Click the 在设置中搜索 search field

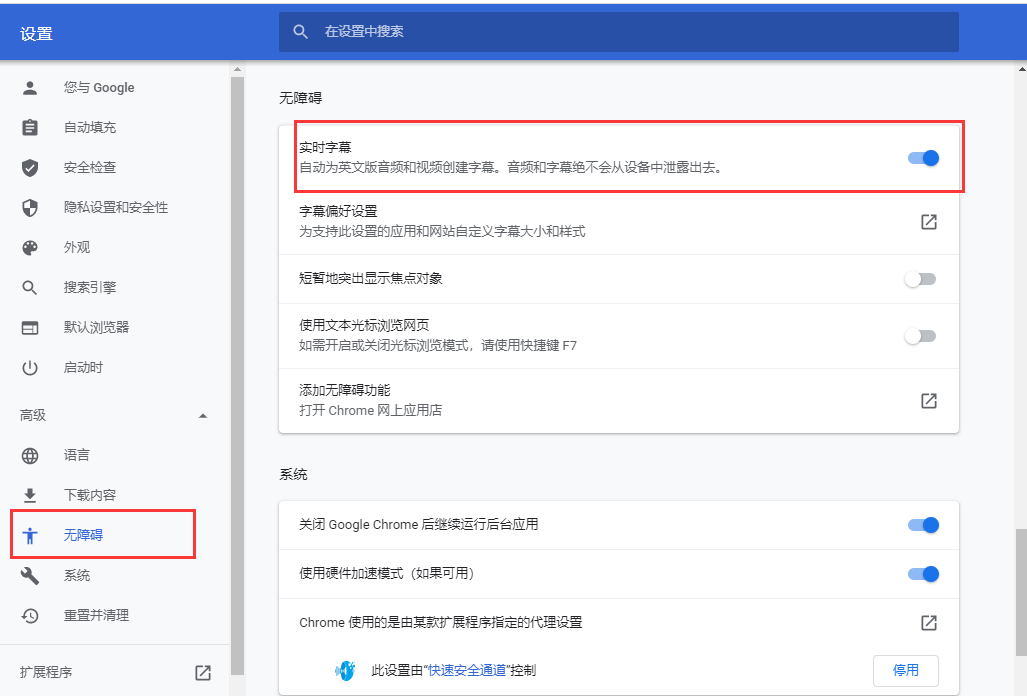tap(619, 31)
